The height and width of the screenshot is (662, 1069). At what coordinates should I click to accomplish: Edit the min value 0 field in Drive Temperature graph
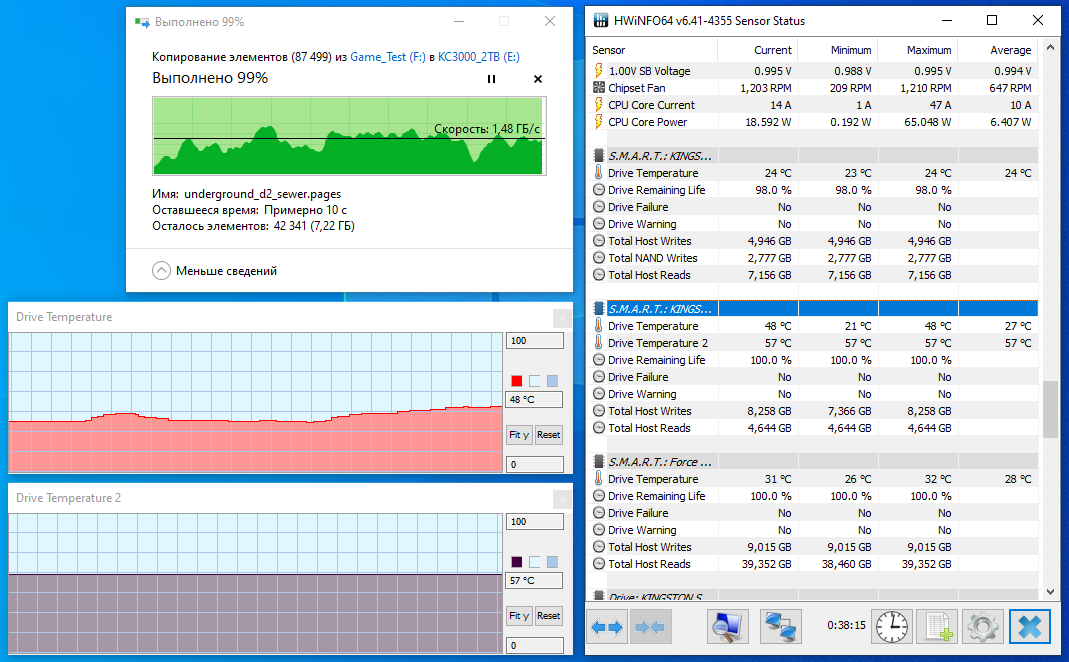[534, 464]
